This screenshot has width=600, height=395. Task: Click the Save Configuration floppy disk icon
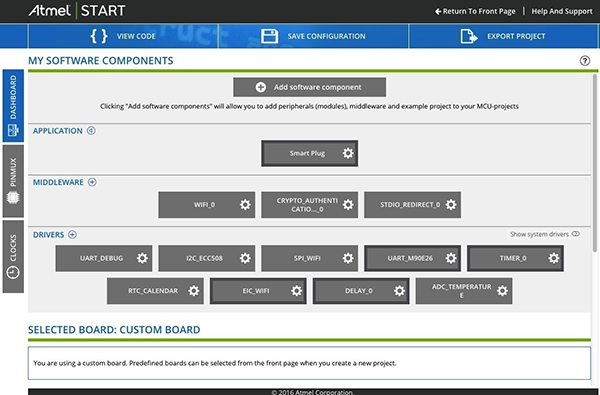pos(269,36)
